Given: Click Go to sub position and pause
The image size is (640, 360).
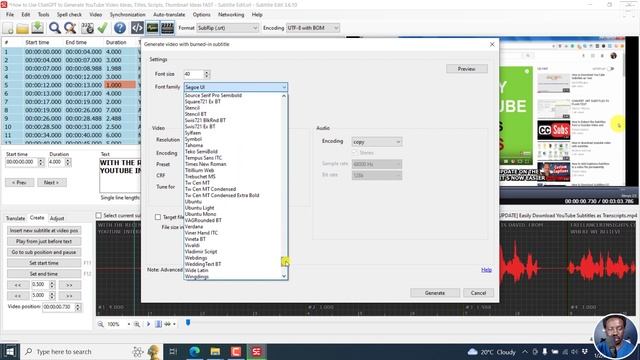Looking at the screenshot, I should [x=44, y=252].
